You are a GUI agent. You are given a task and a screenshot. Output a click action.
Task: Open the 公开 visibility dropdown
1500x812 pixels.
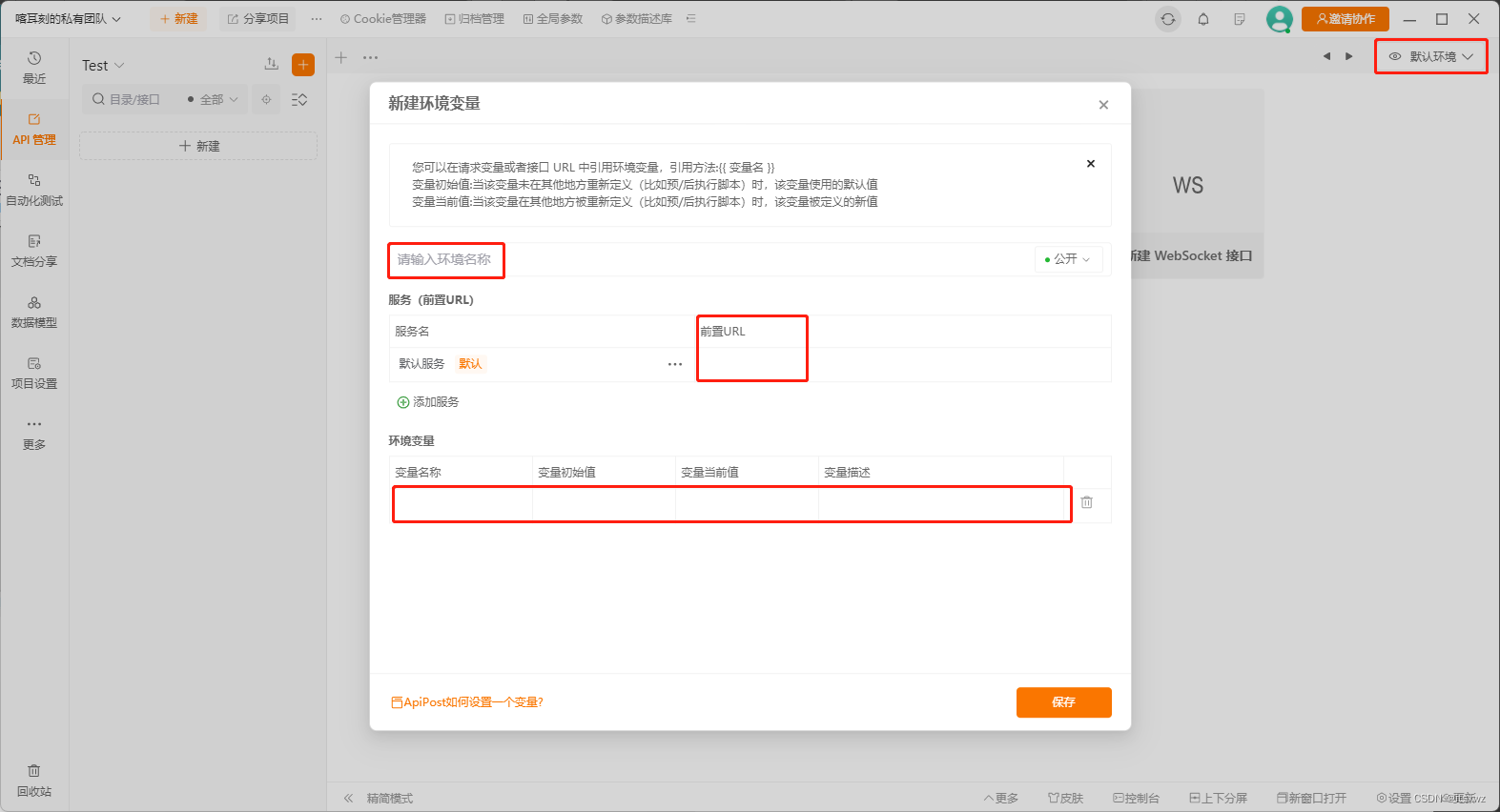(1068, 259)
